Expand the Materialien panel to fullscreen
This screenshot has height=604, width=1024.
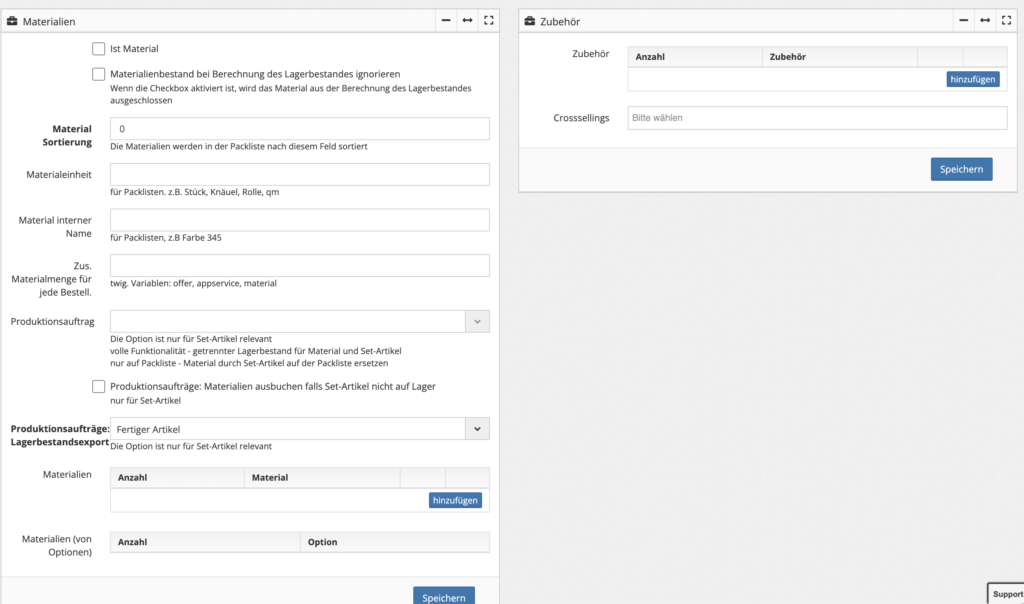pyautogui.click(x=488, y=21)
